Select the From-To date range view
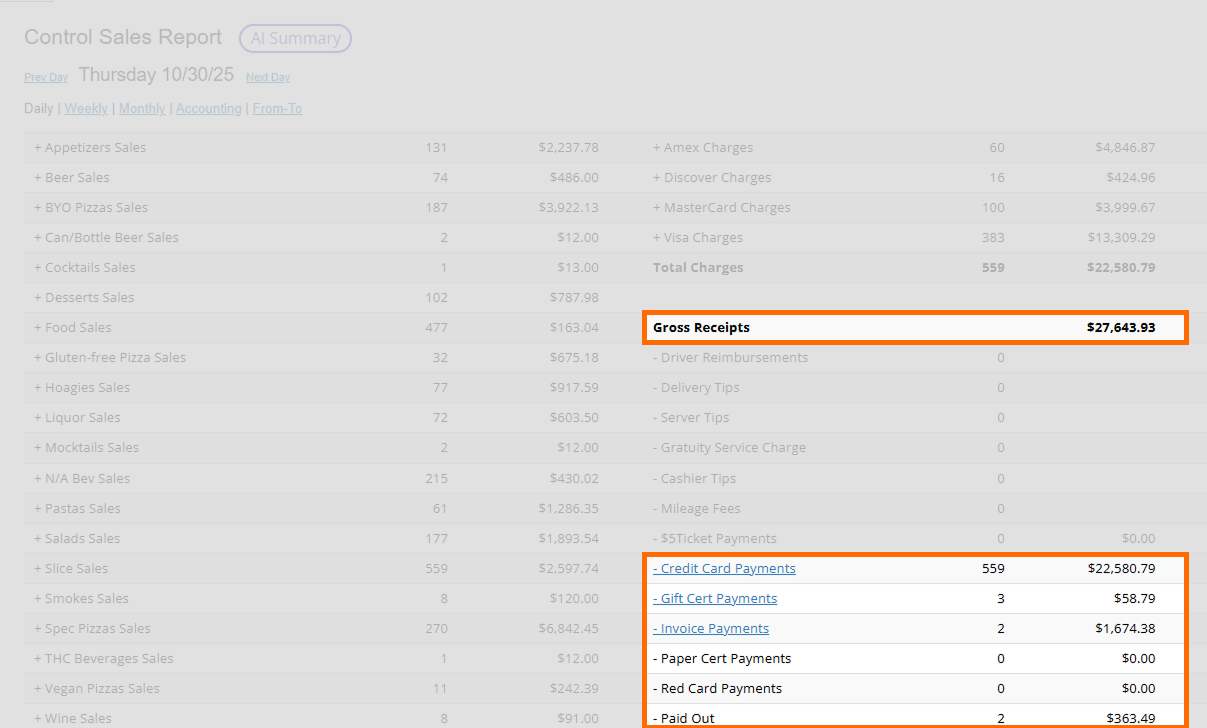This screenshot has height=728, width=1207. pos(277,108)
